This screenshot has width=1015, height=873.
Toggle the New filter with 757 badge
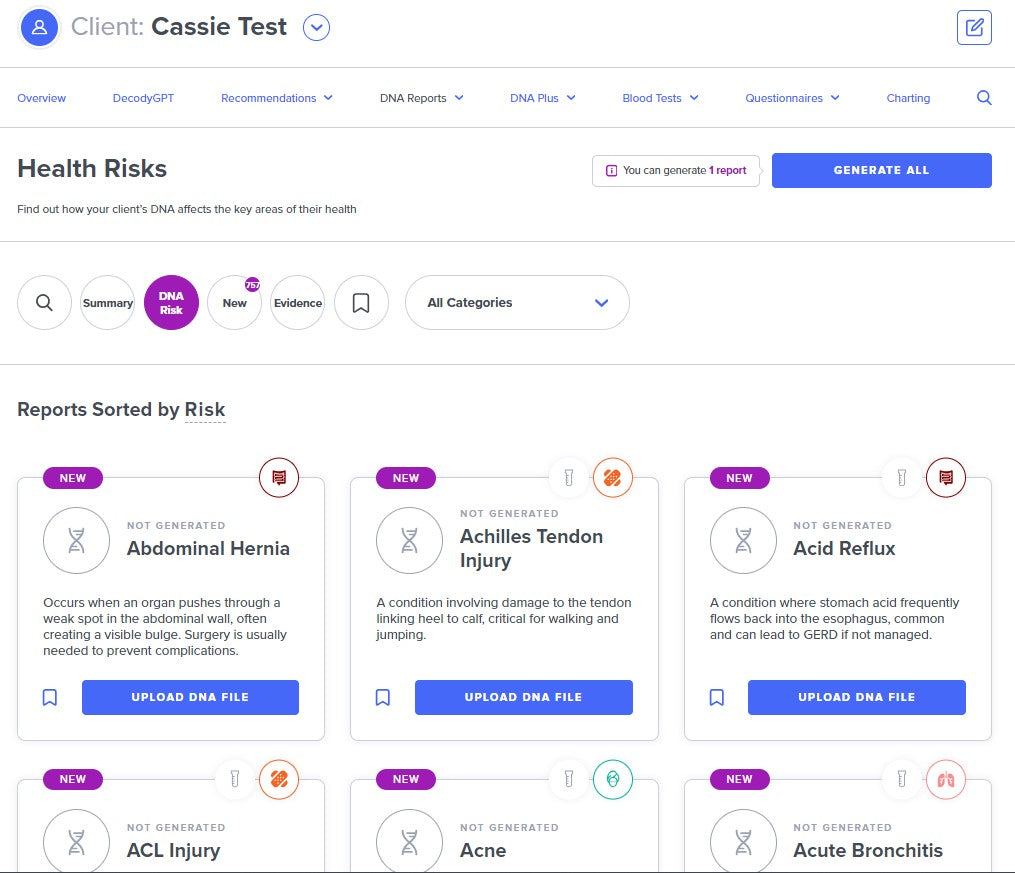pyautogui.click(x=234, y=302)
